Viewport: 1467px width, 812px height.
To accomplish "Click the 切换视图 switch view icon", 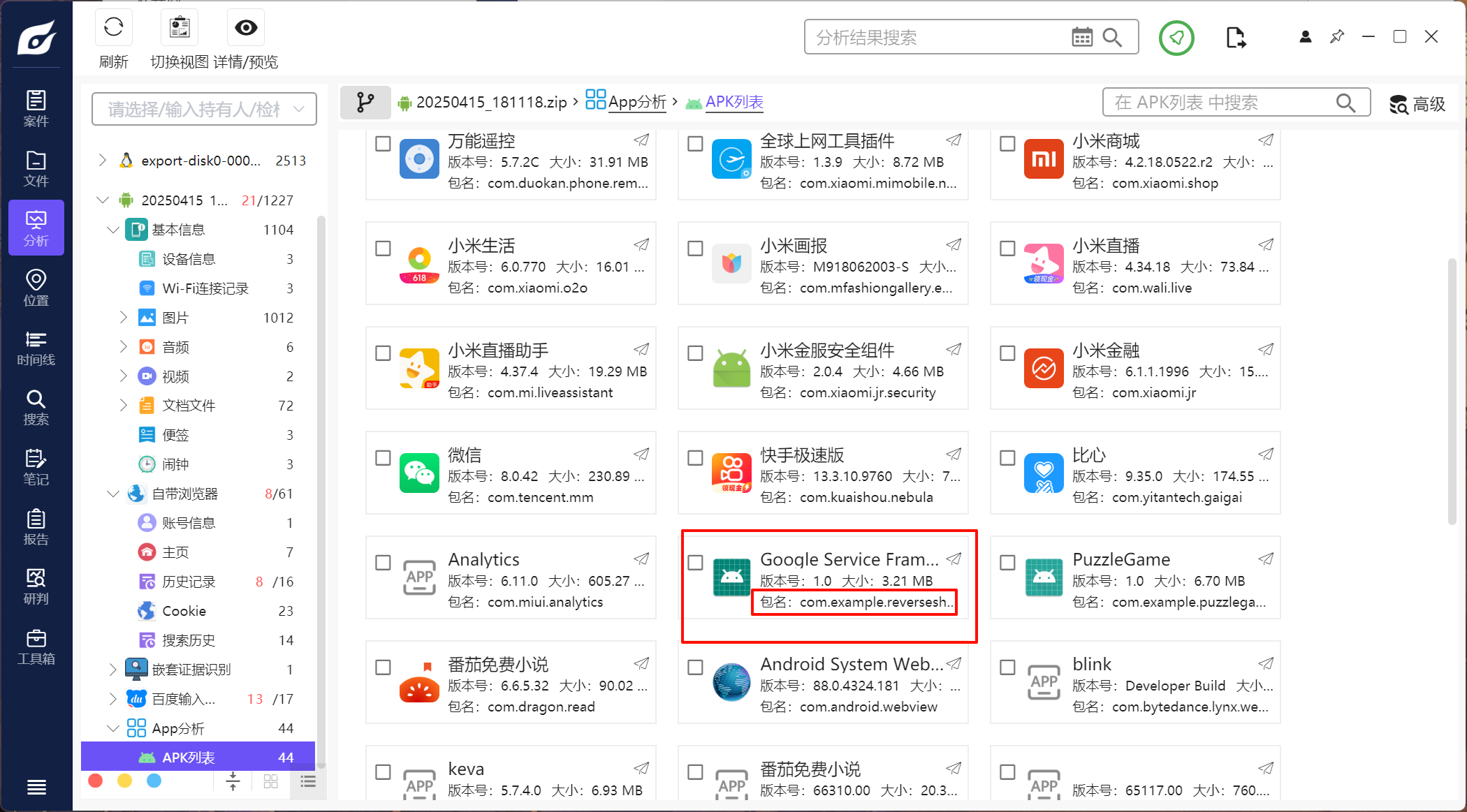I will [180, 28].
